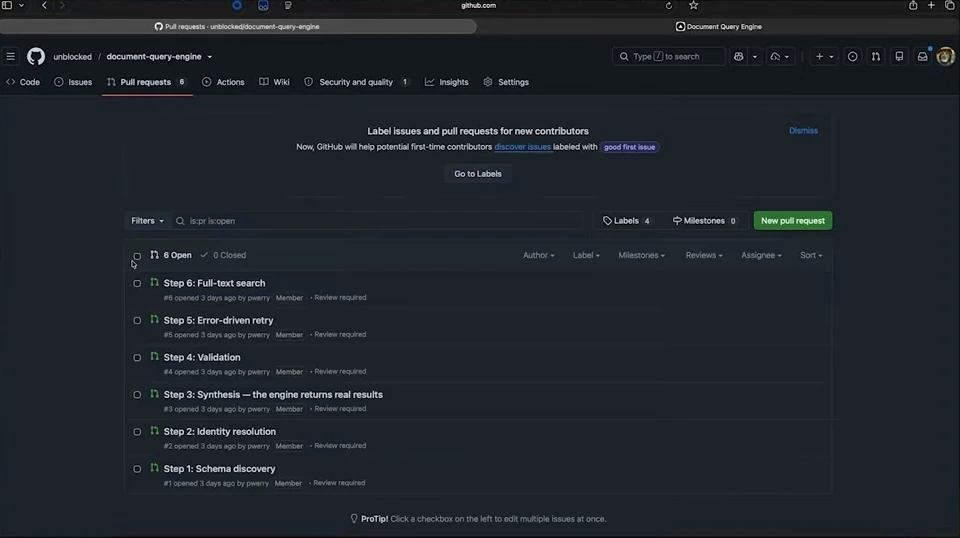Expand the Label filter dropdown
960x538 pixels.
pos(586,255)
